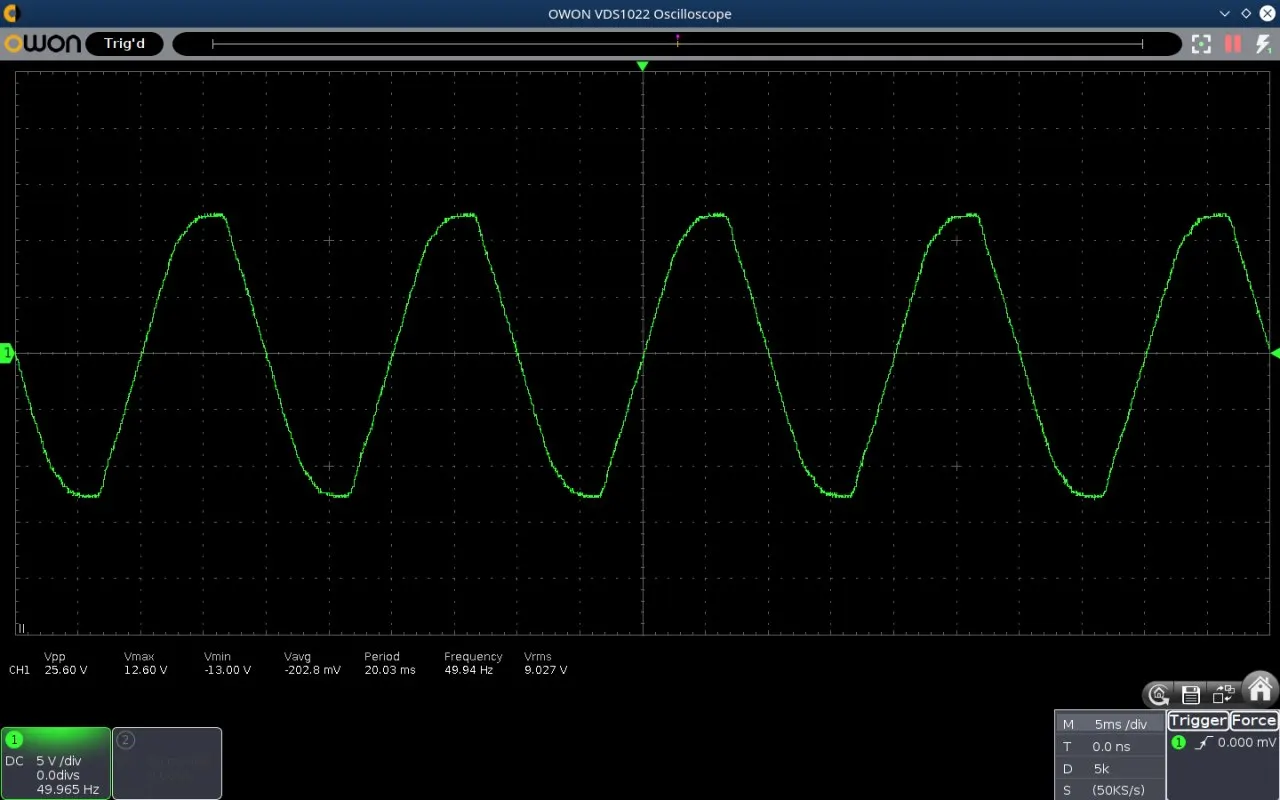Open the D 5k record depth setting
This screenshot has height=800, width=1280.
1110,769
